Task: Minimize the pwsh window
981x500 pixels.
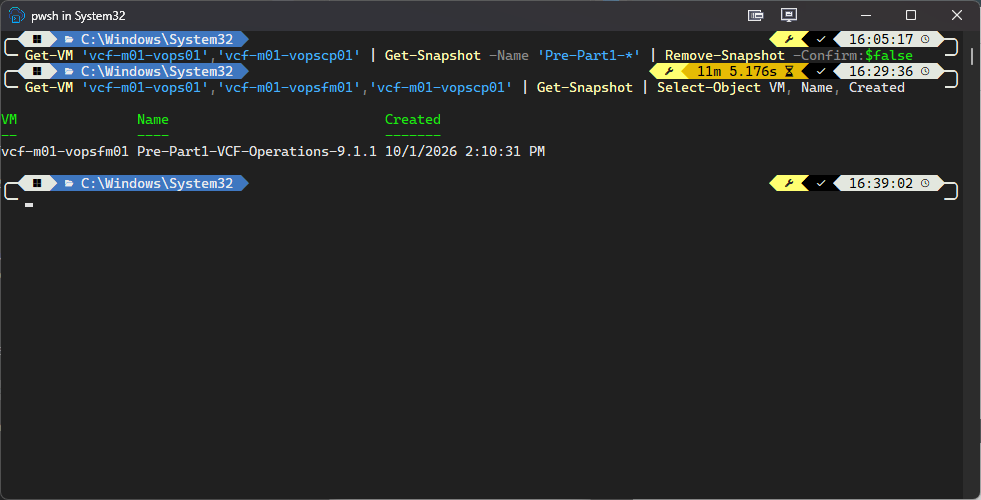Action: (866, 15)
